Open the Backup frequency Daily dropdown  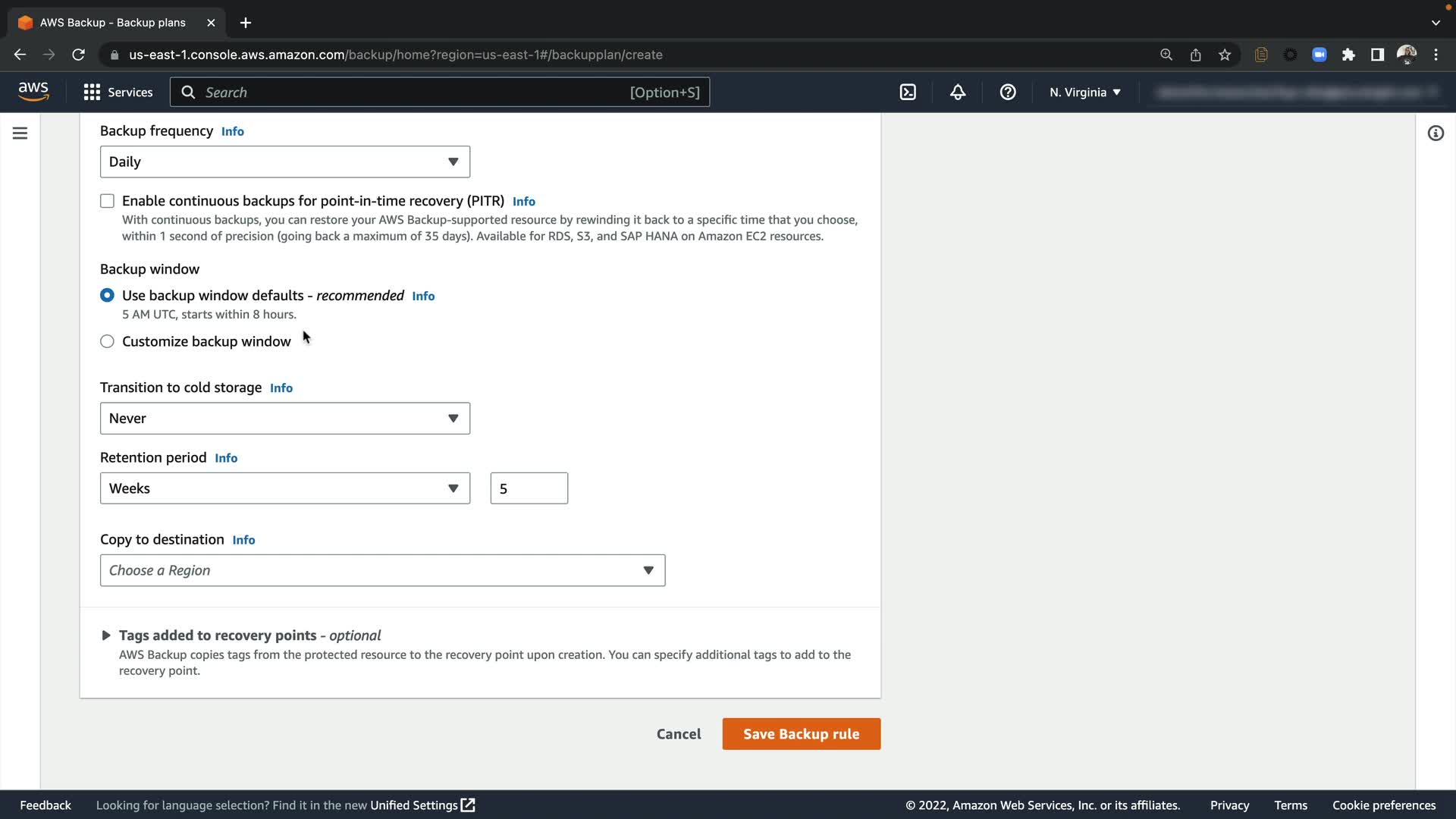pyautogui.click(x=284, y=162)
